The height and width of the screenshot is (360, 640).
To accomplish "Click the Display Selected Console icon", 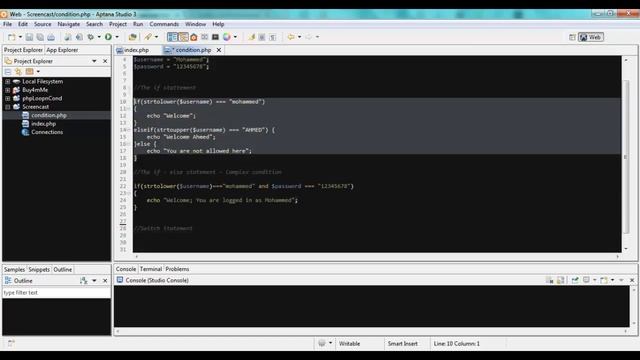I will tap(586, 280).
